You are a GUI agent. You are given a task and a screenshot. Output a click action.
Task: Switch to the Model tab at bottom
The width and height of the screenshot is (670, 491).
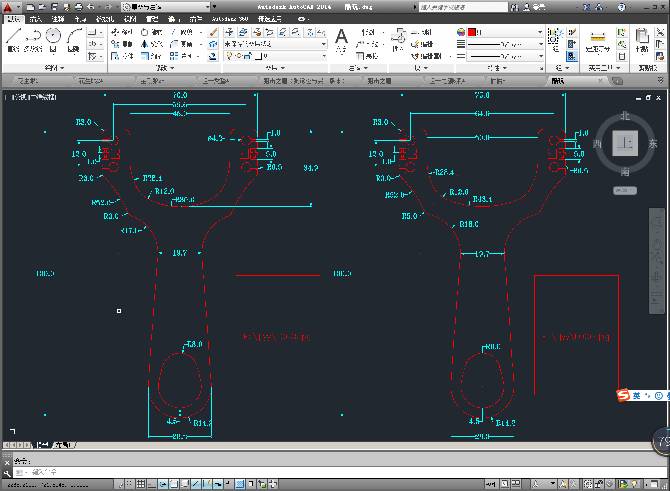click(42, 445)
